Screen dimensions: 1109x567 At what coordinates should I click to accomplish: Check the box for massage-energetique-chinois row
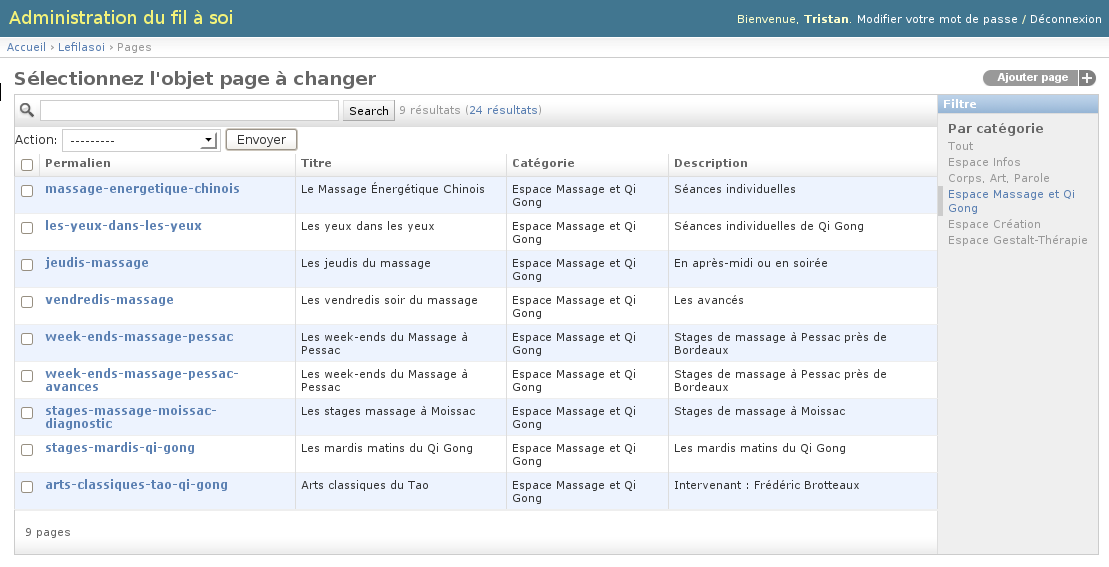[x=27, y=190]
